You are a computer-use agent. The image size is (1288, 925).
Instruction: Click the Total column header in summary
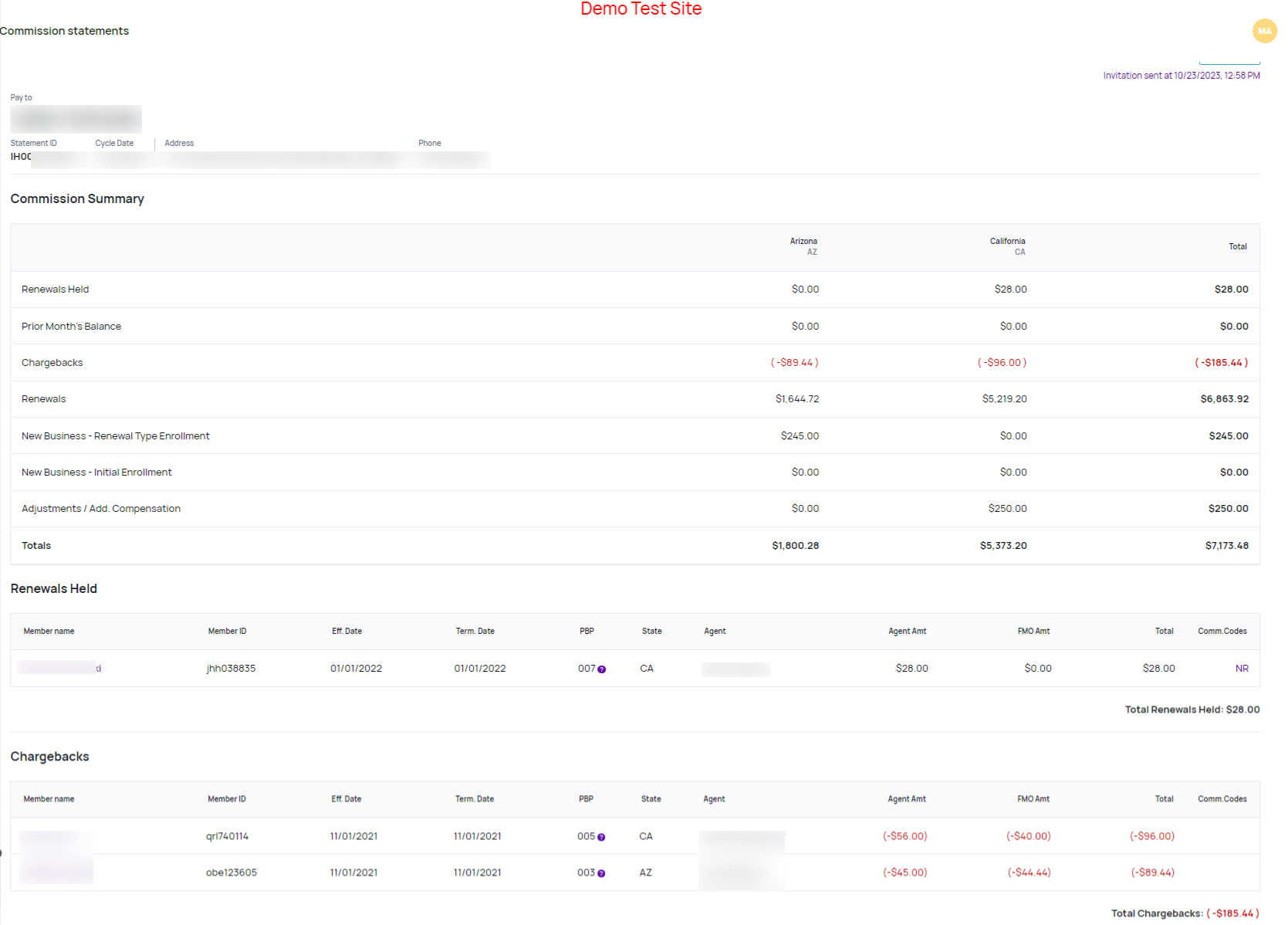click(x=1238, y=247)
